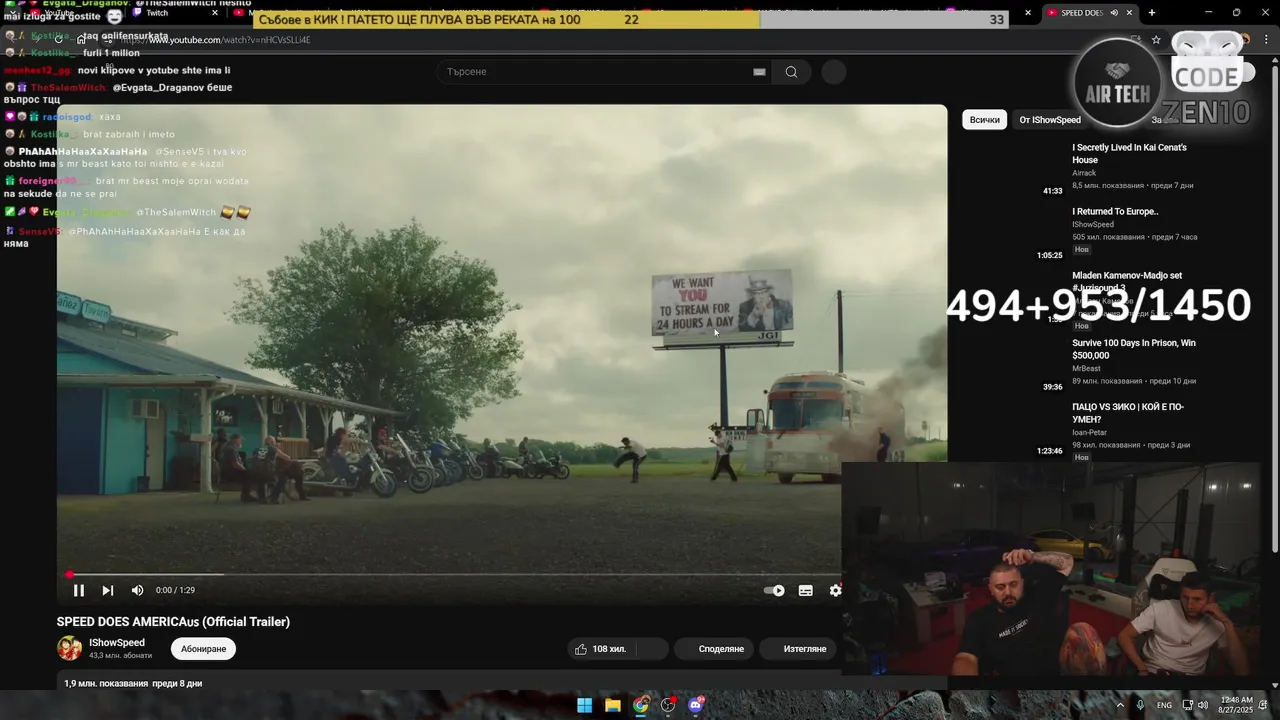1280x720 pixels.
Task: Skip to the next video
Action: point(108,590)
